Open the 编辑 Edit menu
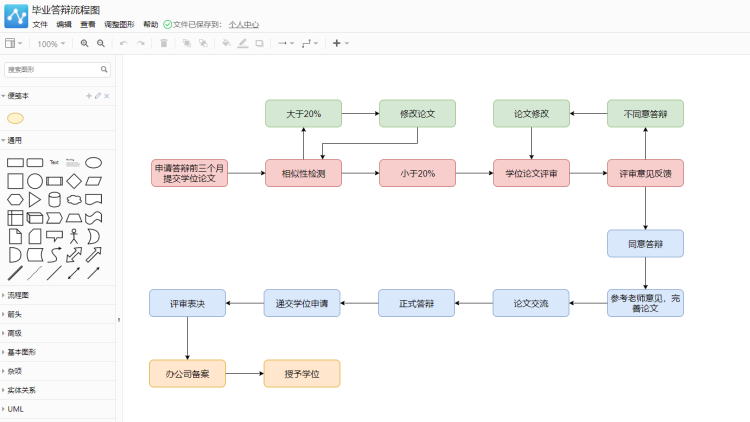 tap(64, 24)
